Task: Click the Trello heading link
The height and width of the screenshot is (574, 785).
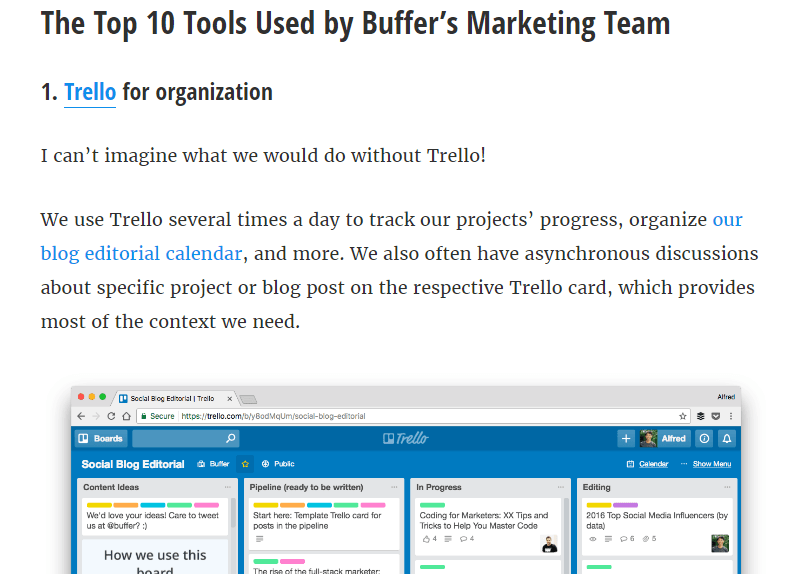Action: [x=90, y=92]
